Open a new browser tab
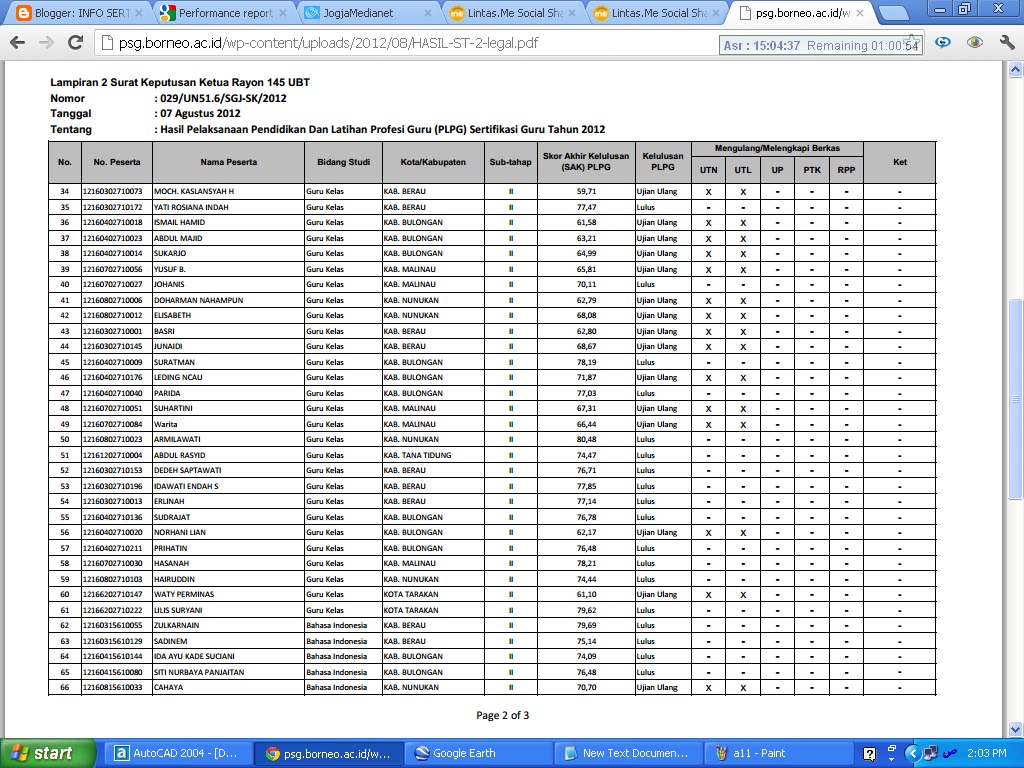The width and height of the screenshot is (1024, 768). click(x=893, y=13)
